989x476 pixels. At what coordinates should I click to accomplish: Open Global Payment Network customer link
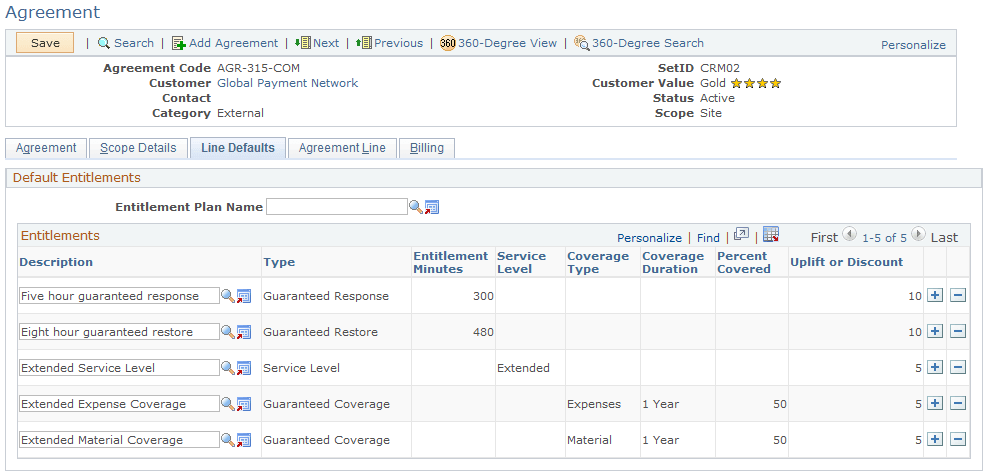[x=288, y=83]
